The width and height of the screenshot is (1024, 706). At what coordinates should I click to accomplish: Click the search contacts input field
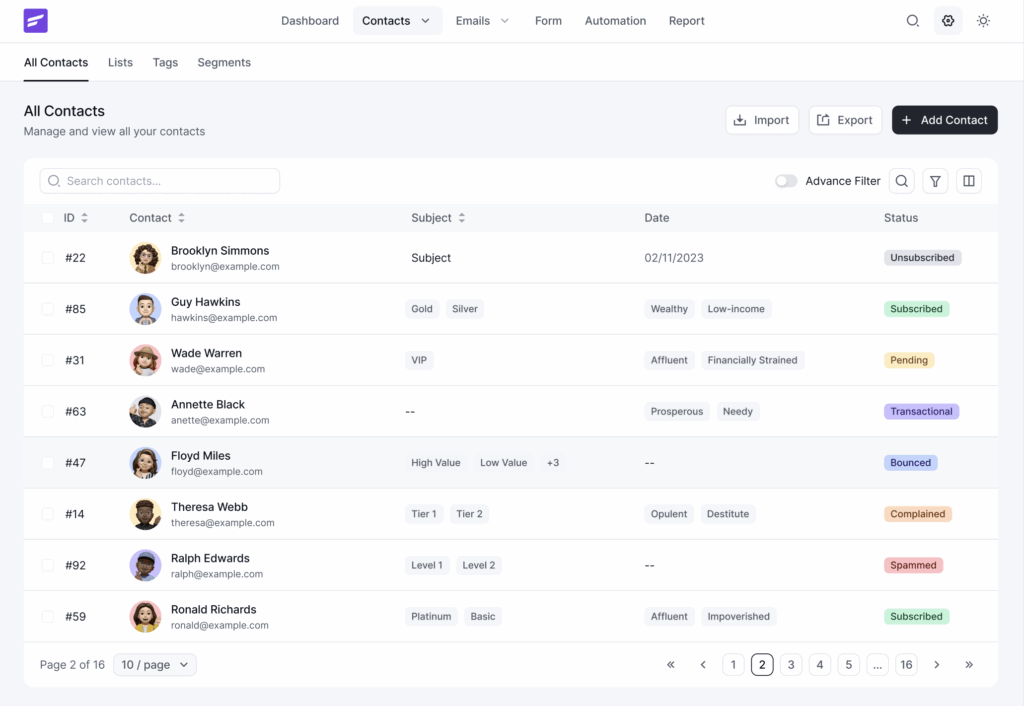point(160,181)
